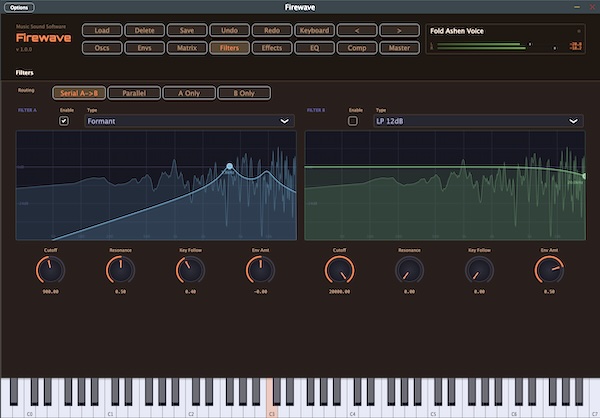Image resolution: width=600 pixels, height=418 pixels.
Task: Select A Only routing
Action: point(189,93)
